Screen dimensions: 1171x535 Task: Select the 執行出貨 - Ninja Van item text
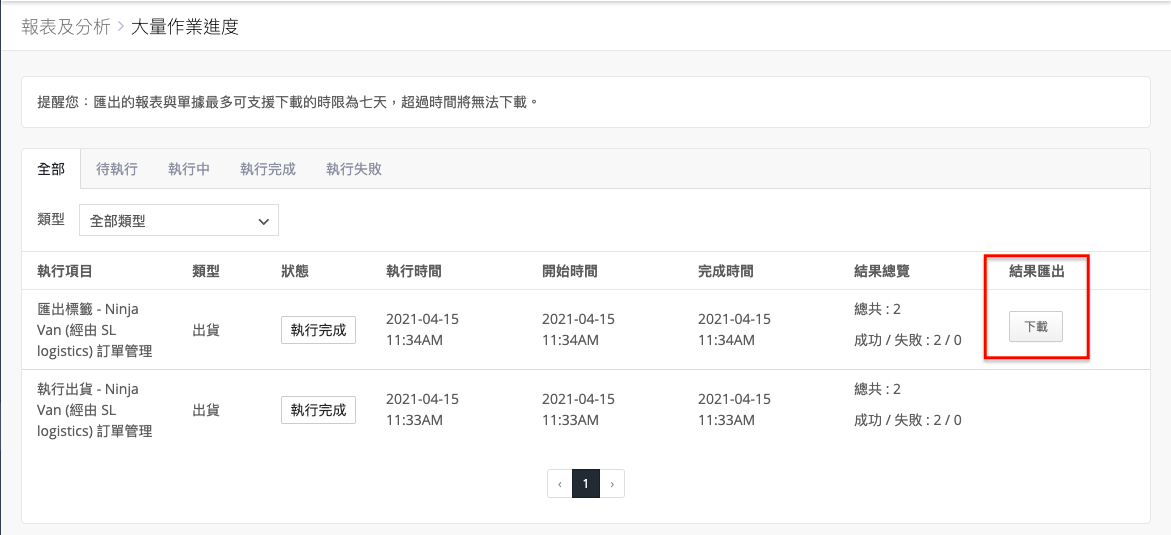95,409
